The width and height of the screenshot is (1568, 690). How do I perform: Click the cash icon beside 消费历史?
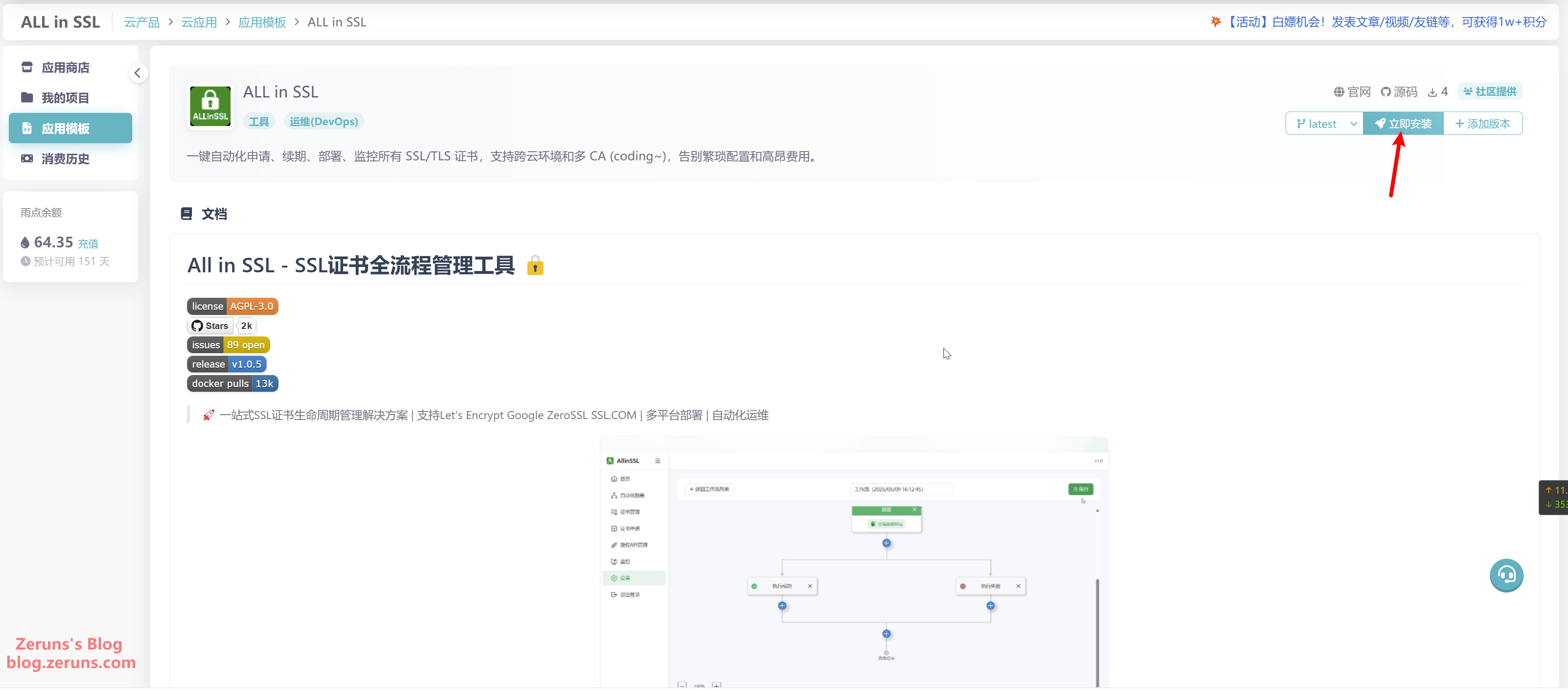click(x=27, y=158)
